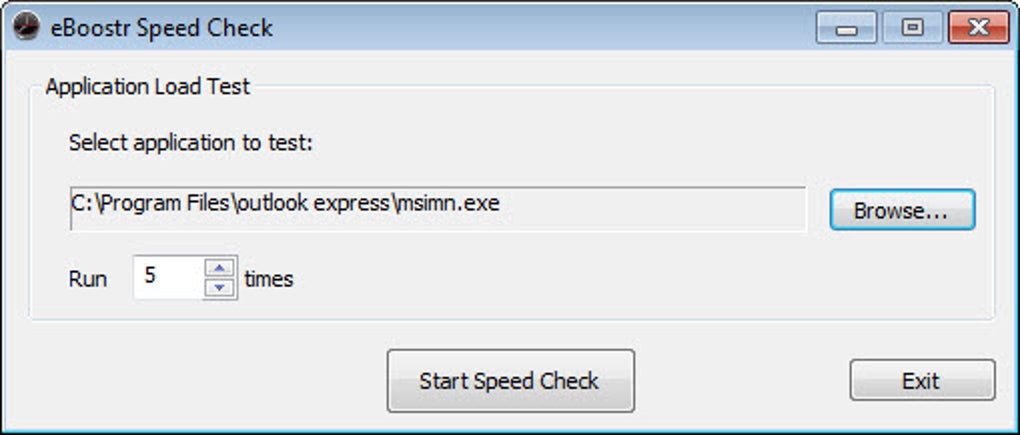
Task: Click into the run count number field
Action: pos(170,277)
